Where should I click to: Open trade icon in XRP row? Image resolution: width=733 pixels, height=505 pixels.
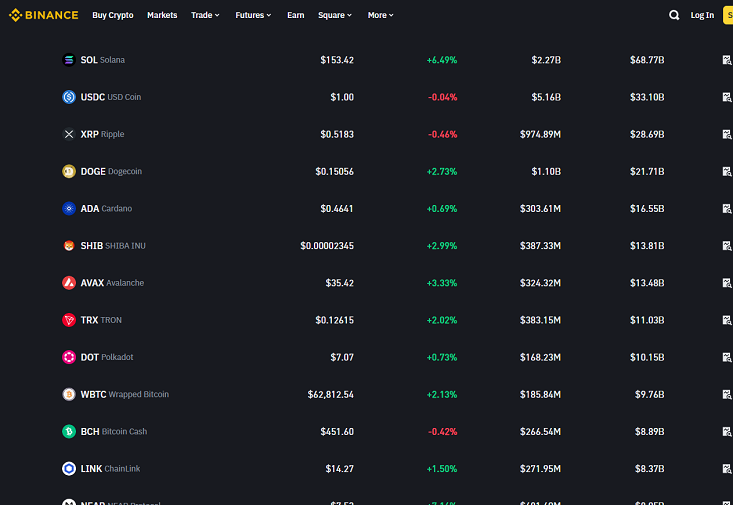[727, 134]
